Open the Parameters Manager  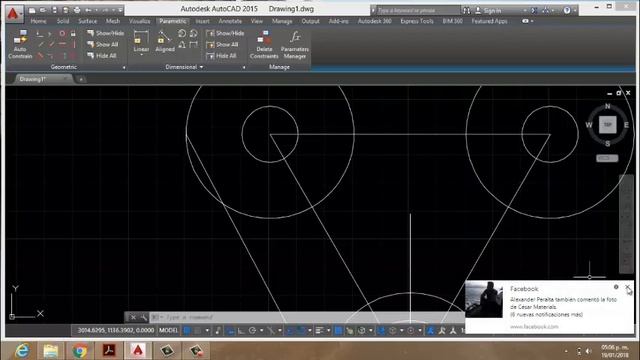(x=295, y=45)
